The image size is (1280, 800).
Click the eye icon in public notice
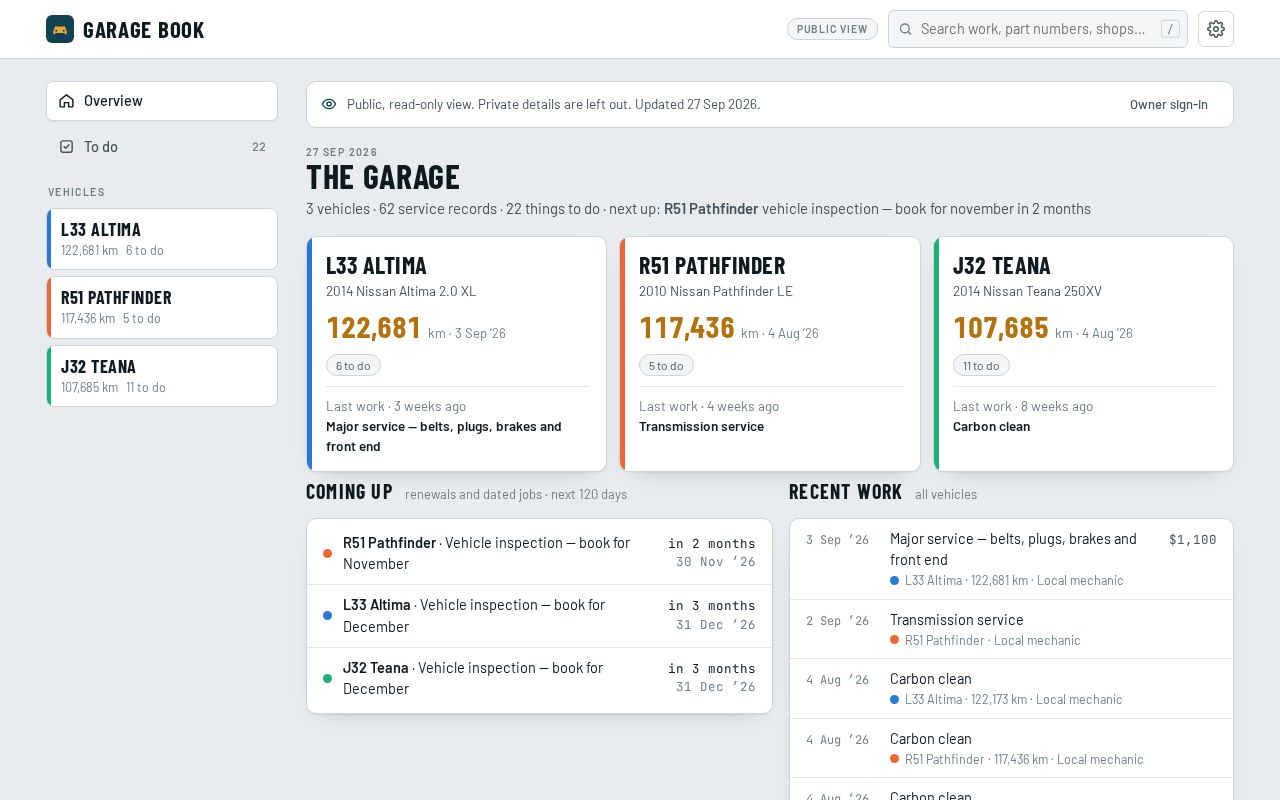329,104
